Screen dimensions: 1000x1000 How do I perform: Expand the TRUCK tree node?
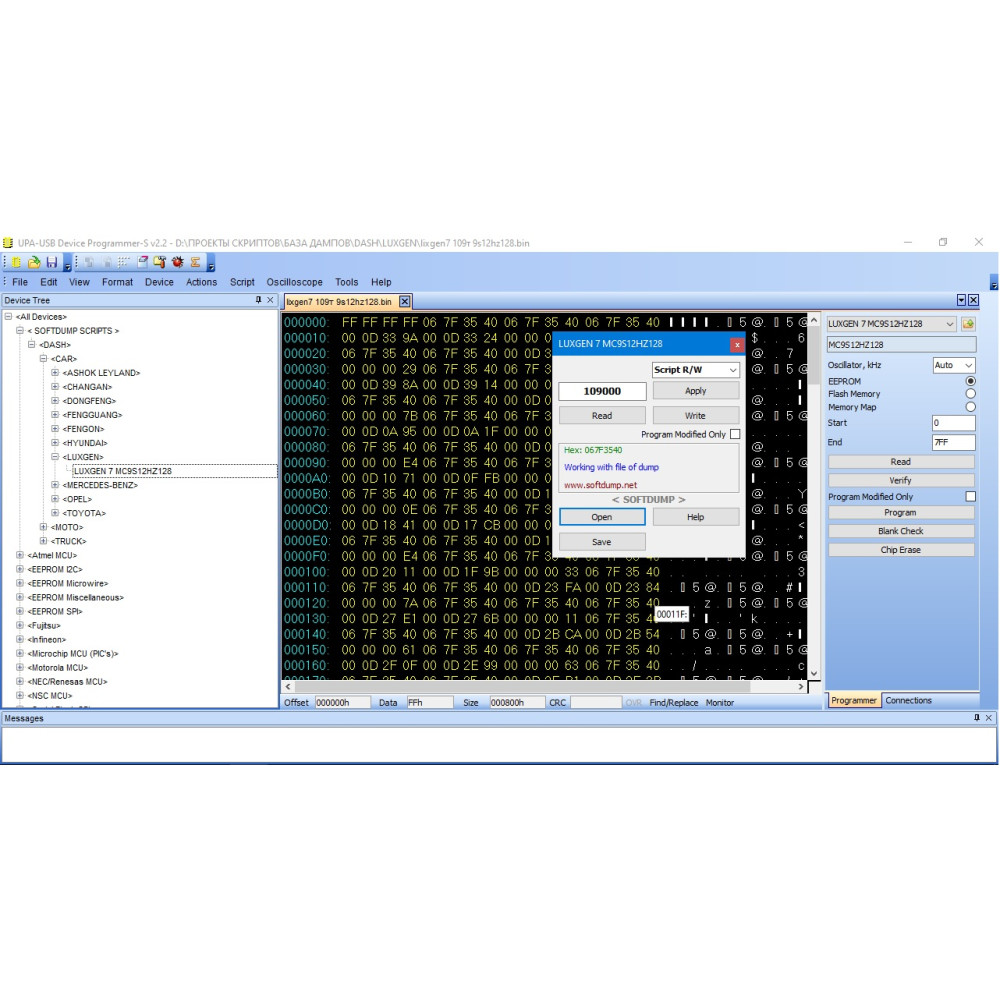click(43, 541)
